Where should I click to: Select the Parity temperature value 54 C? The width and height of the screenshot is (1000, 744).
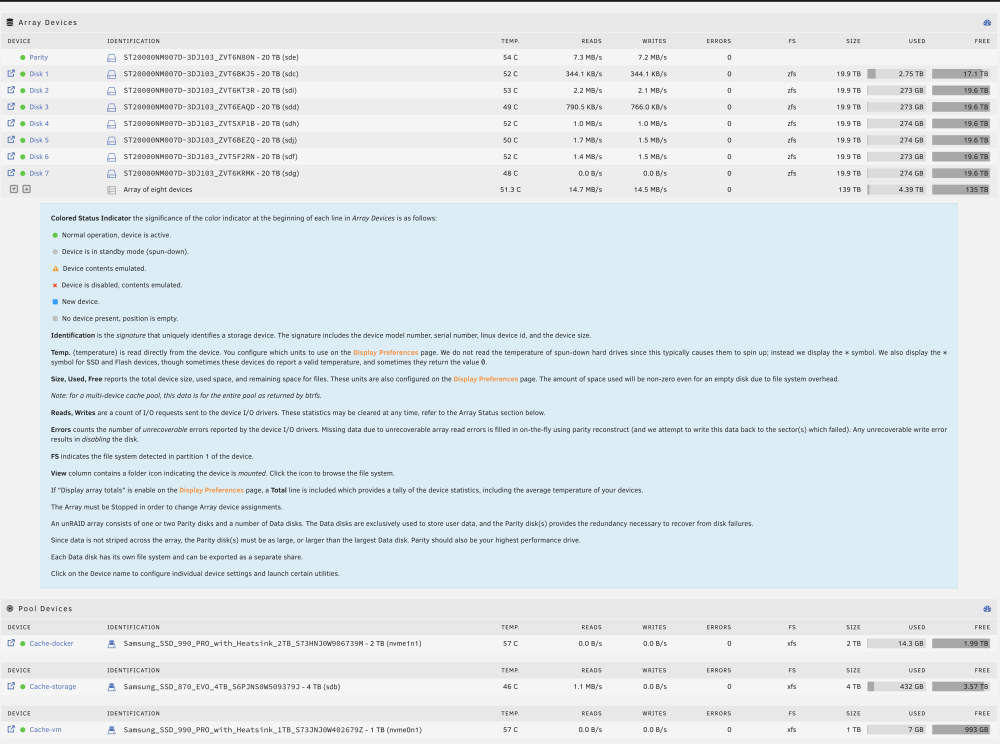pos(510,57)
